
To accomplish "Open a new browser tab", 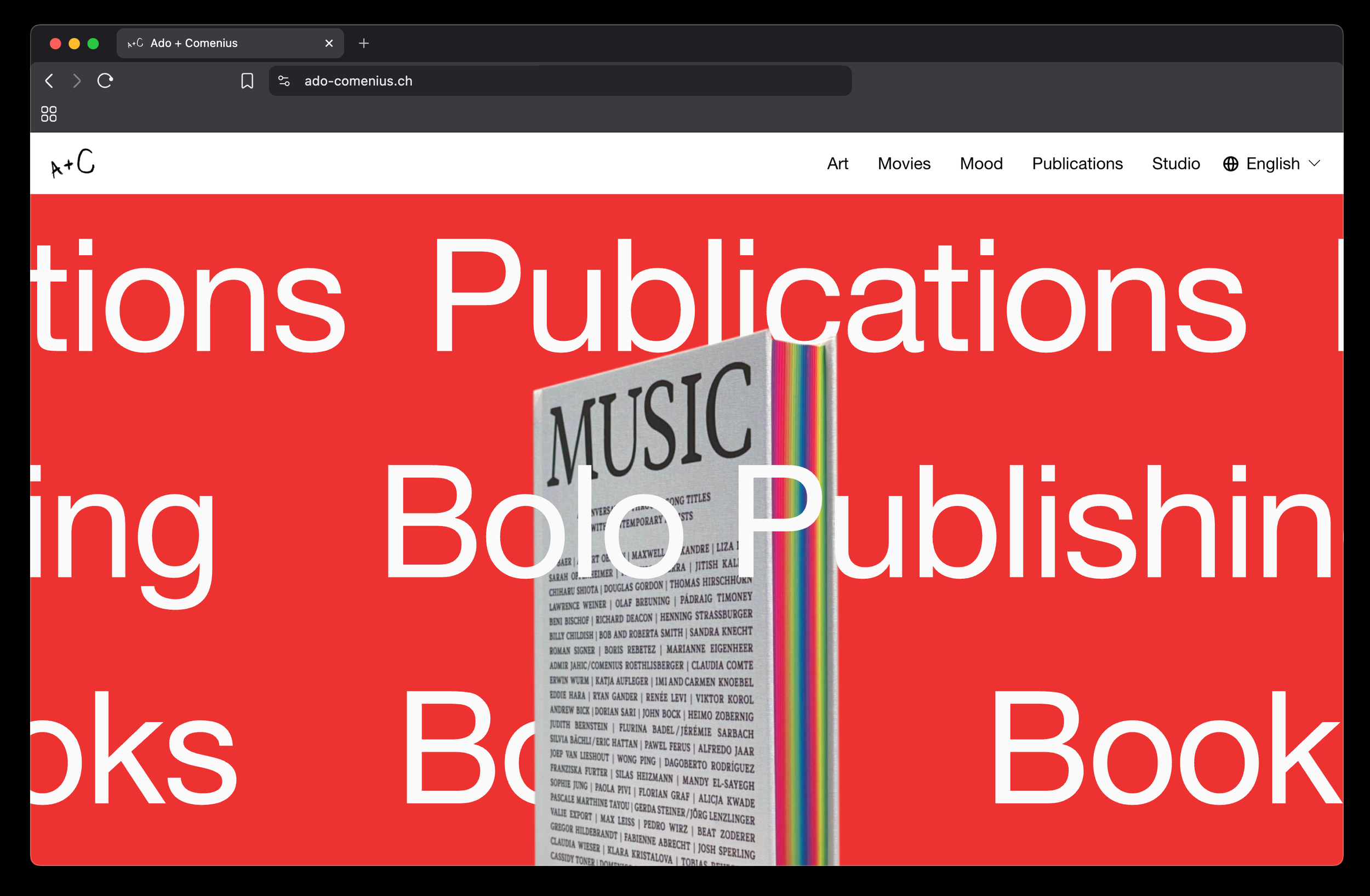I will click(x=364, y=43).
